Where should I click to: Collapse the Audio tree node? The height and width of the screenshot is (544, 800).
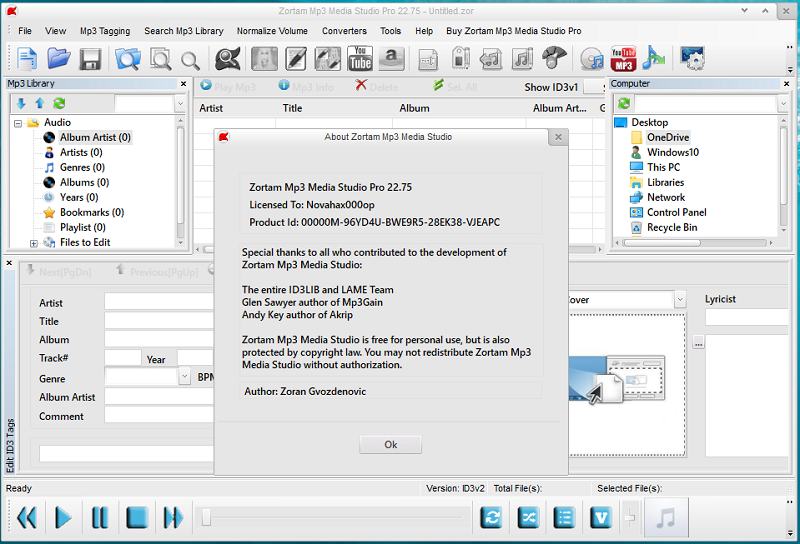click(x=18, y=123)
